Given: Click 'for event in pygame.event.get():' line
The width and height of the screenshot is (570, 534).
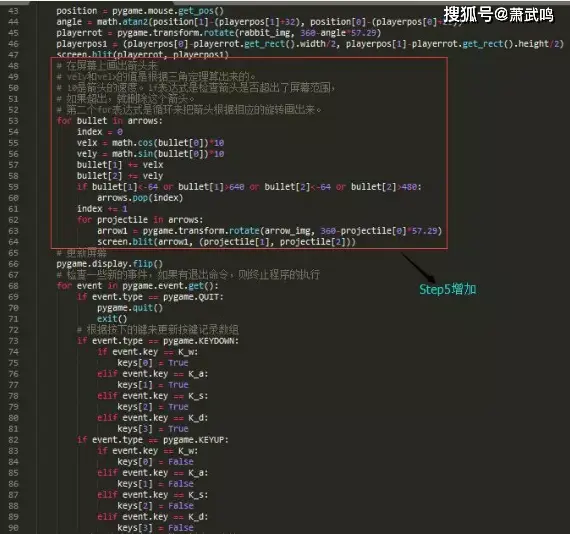Looking at the screenshot, I should click(x=137, y=286).
